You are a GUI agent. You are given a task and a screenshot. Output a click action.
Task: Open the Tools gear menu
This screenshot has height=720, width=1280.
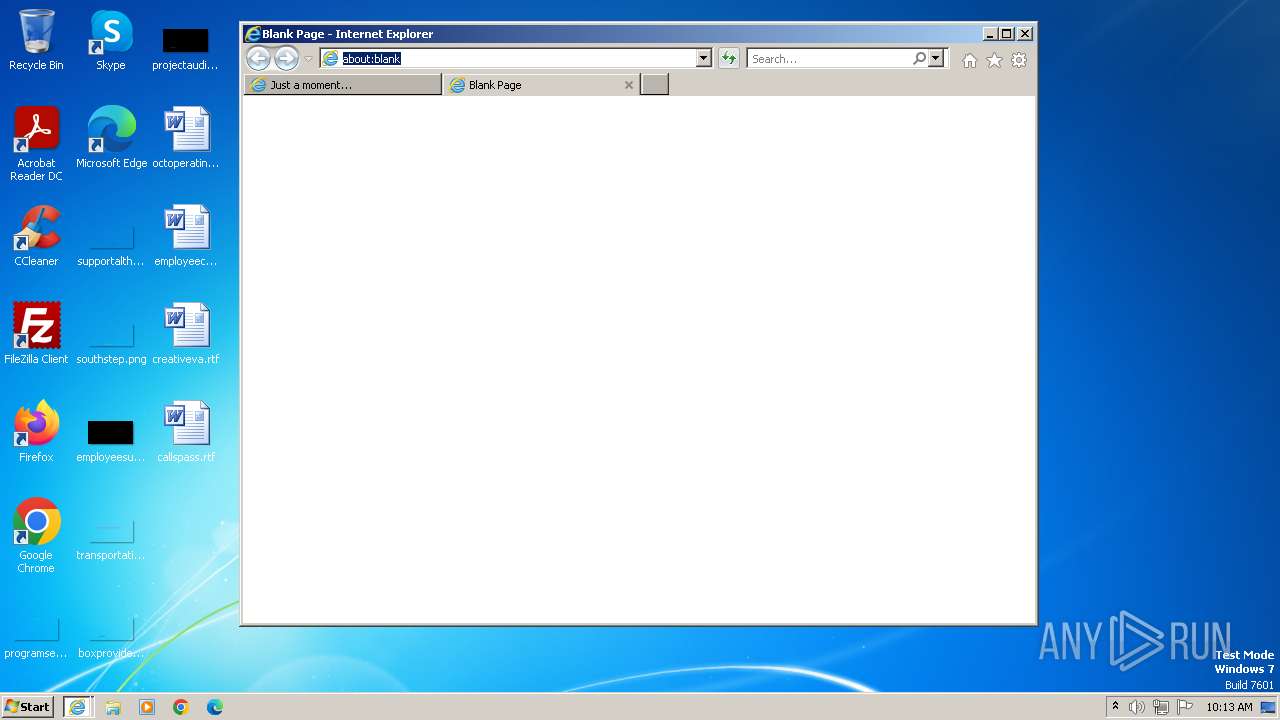(x=1019, y=60)
